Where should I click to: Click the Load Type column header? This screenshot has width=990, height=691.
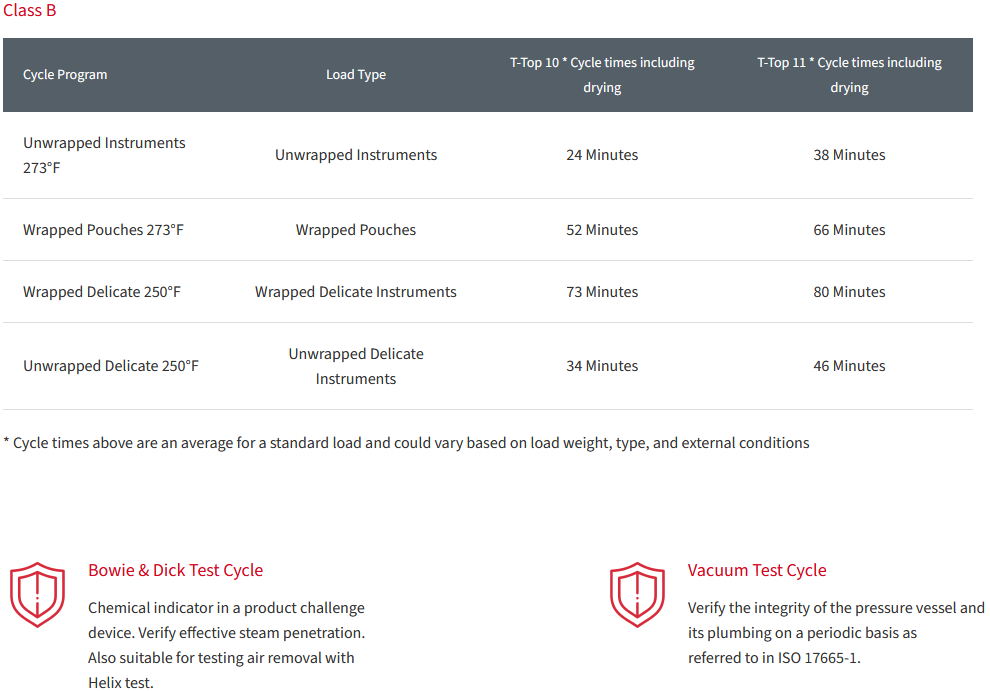click(356, 75)
